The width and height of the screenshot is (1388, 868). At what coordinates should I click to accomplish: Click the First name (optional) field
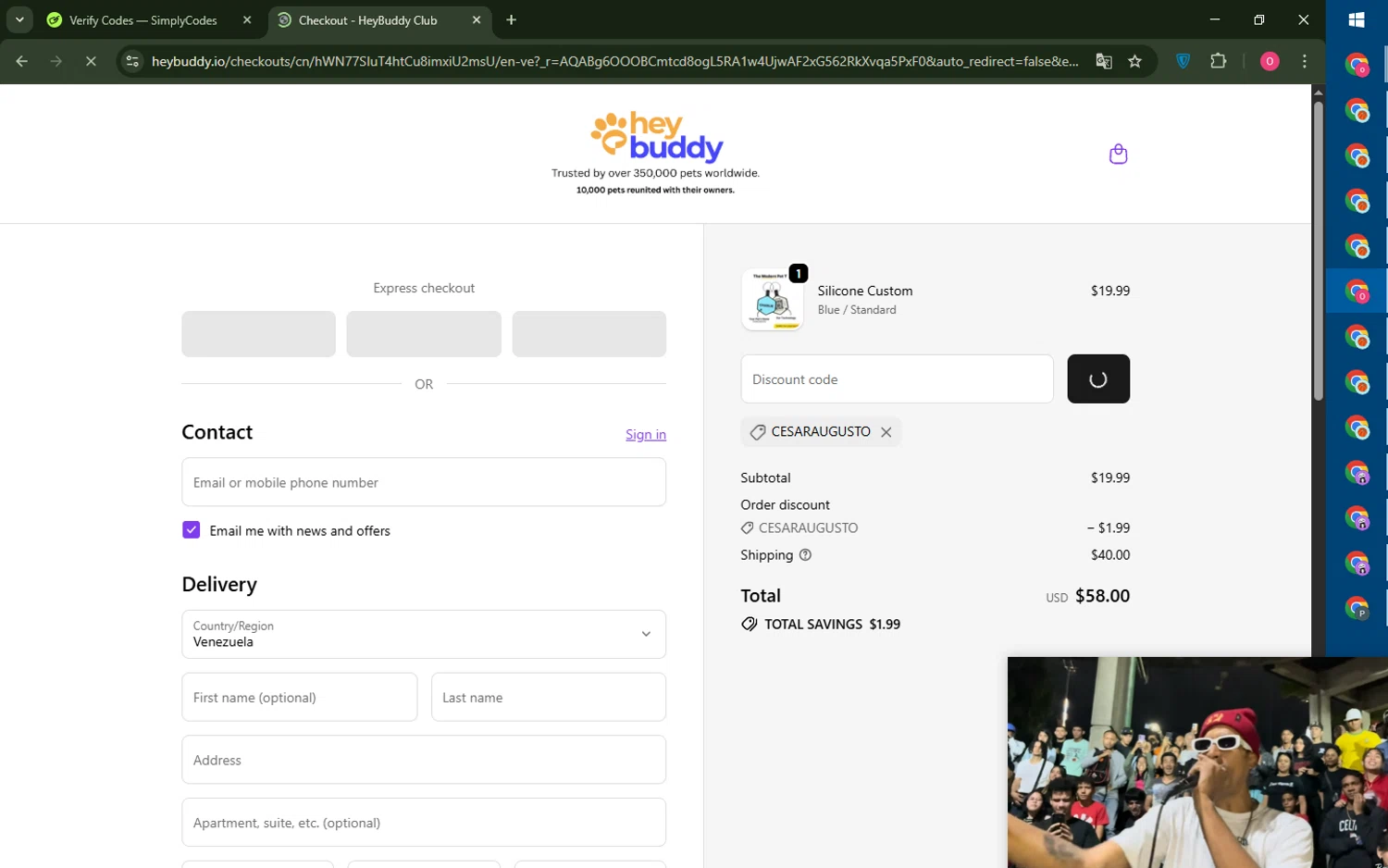coord(300,697)
